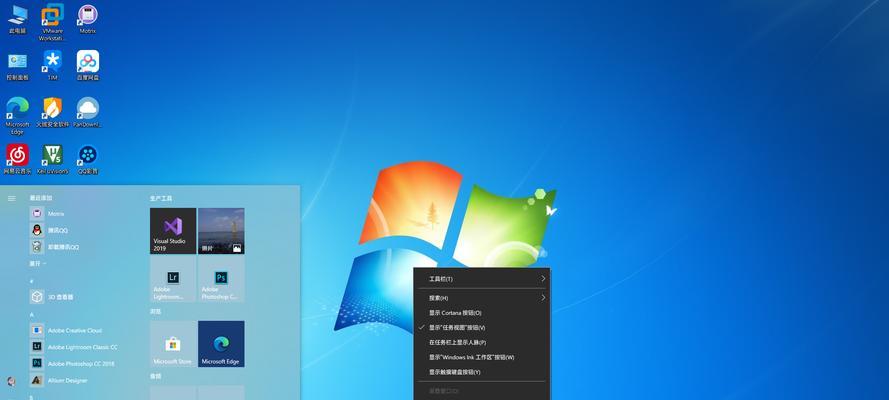Open the 控制面板 Control Panel desktop icon
This screenshot has height=400, width=889.
point(18,65)
